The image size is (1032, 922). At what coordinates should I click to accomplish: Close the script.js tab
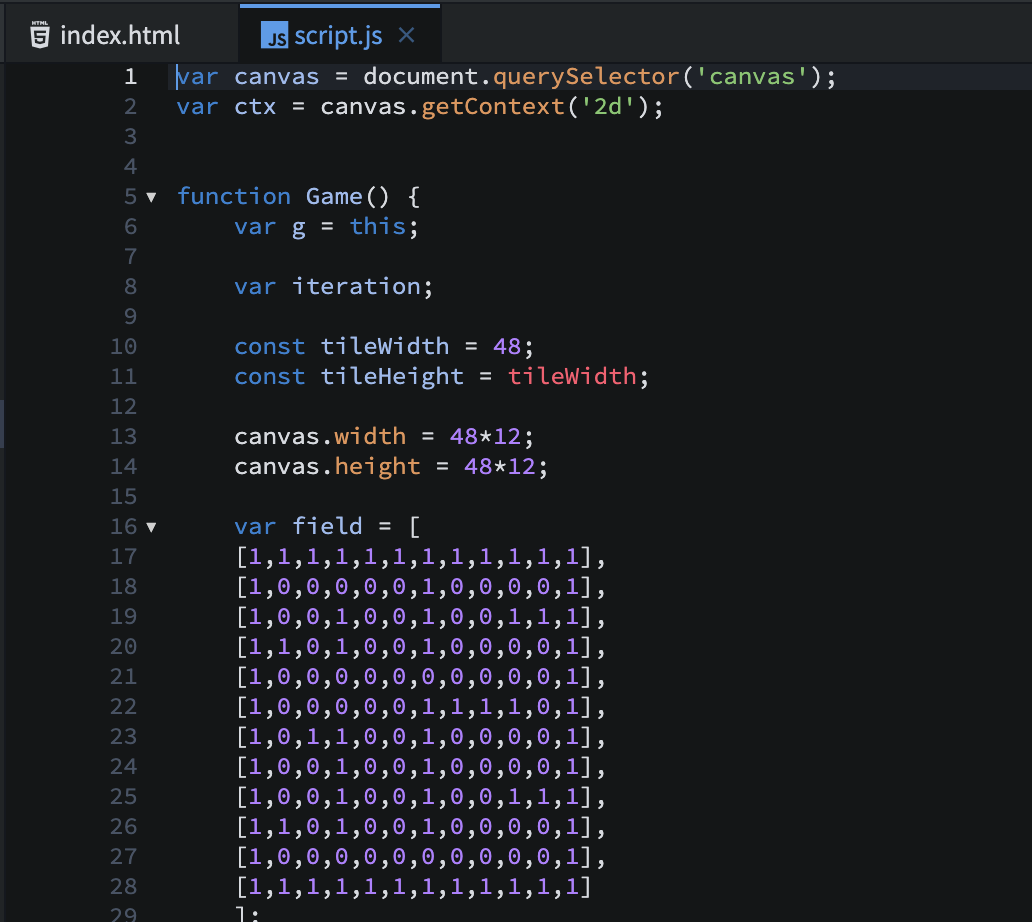click(x=406, y=33)
